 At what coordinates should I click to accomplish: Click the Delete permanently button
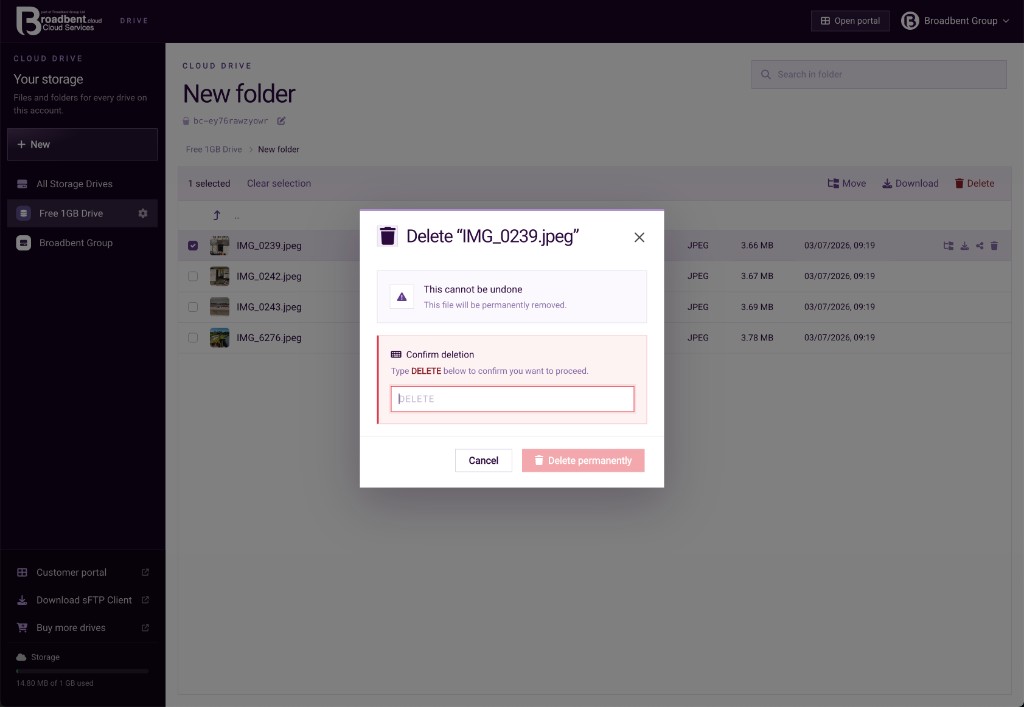(x=583, y=460)
